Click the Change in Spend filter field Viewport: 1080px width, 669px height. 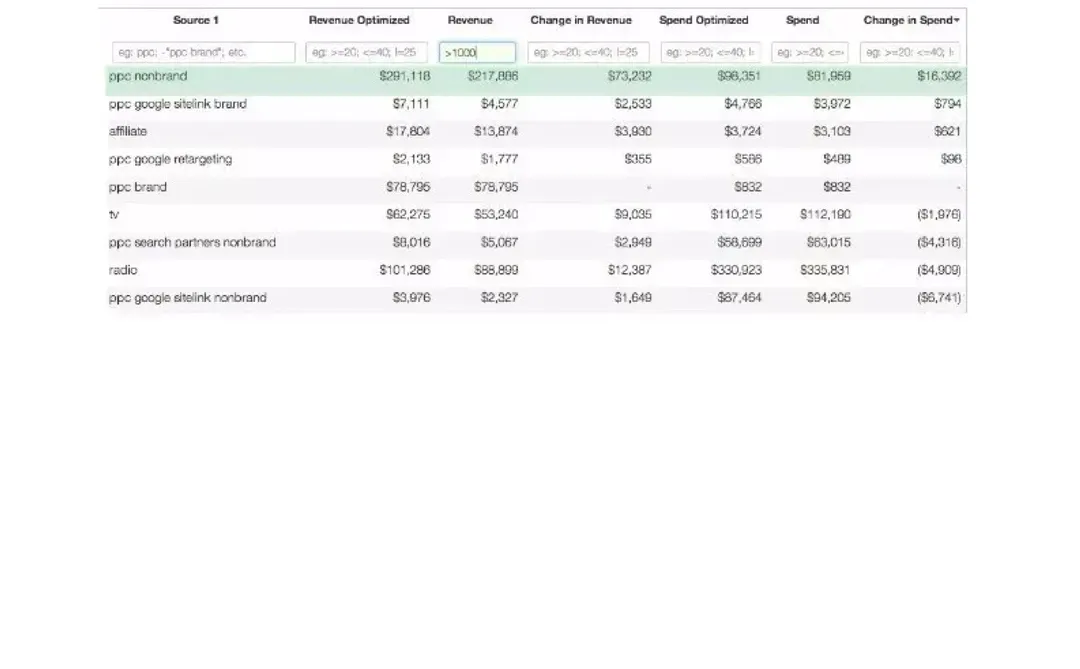tap(910, 52)
